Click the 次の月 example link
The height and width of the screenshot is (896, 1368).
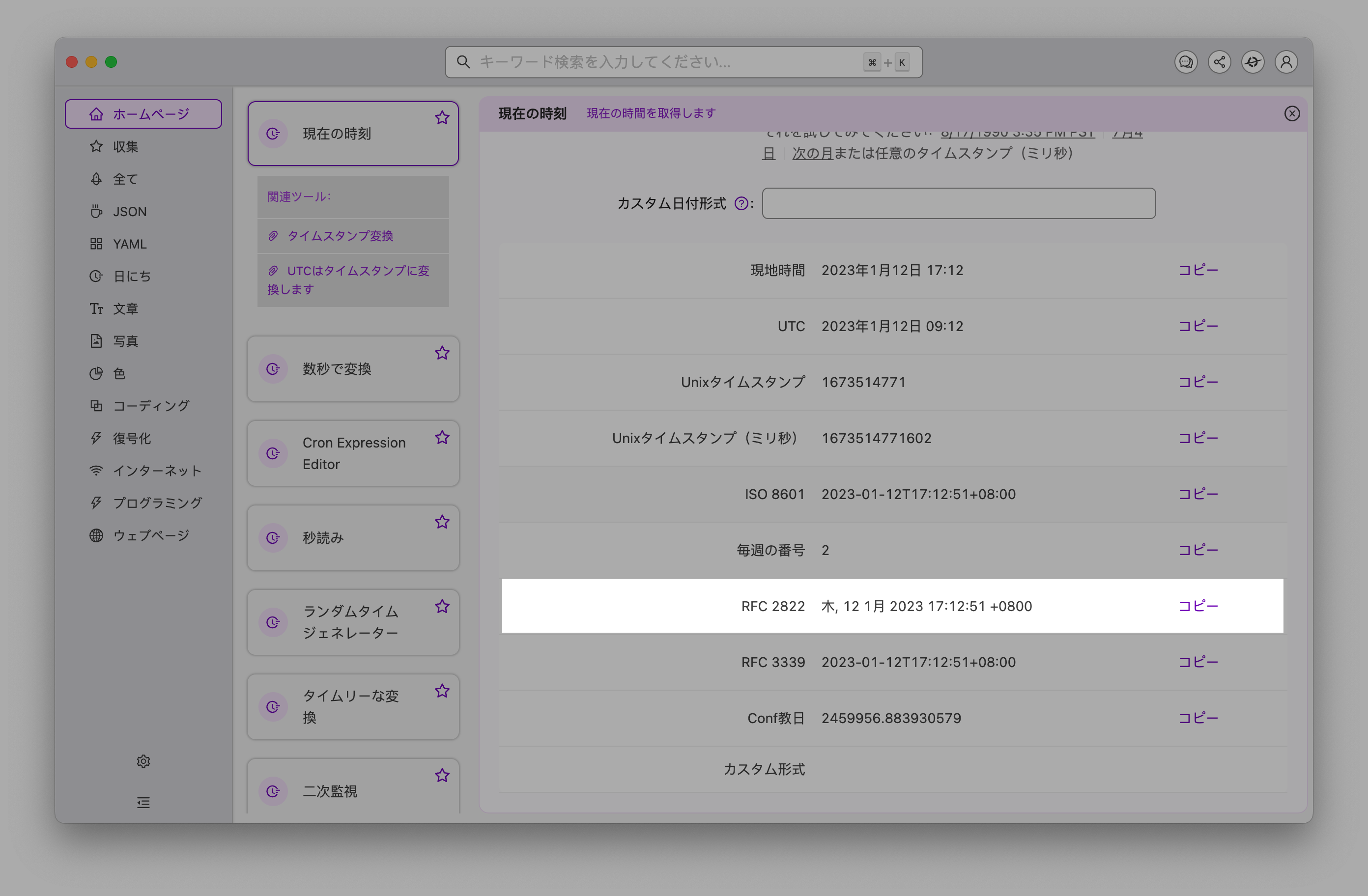pos(813,153)
